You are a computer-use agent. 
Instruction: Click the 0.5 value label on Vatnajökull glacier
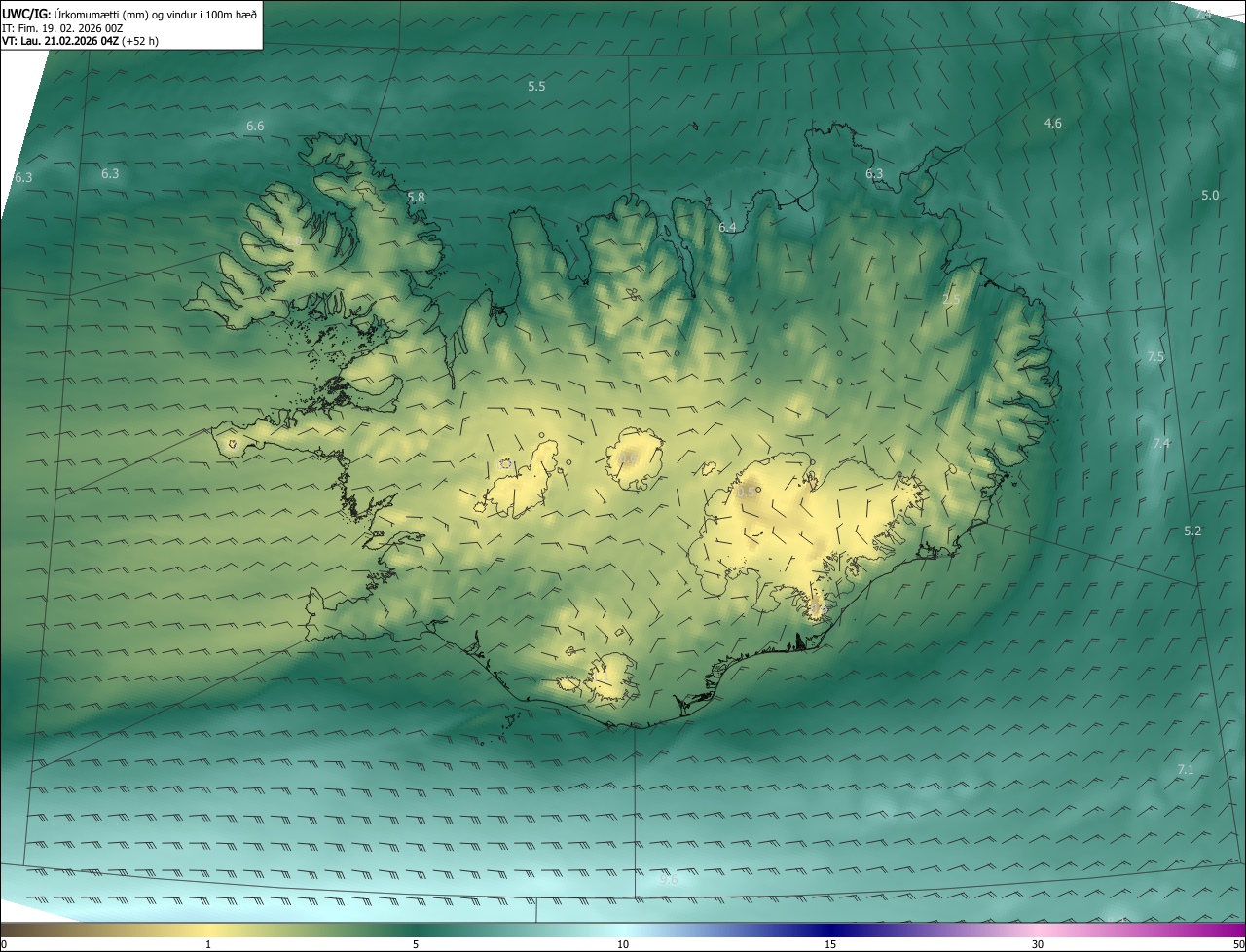tap(746, 493)
